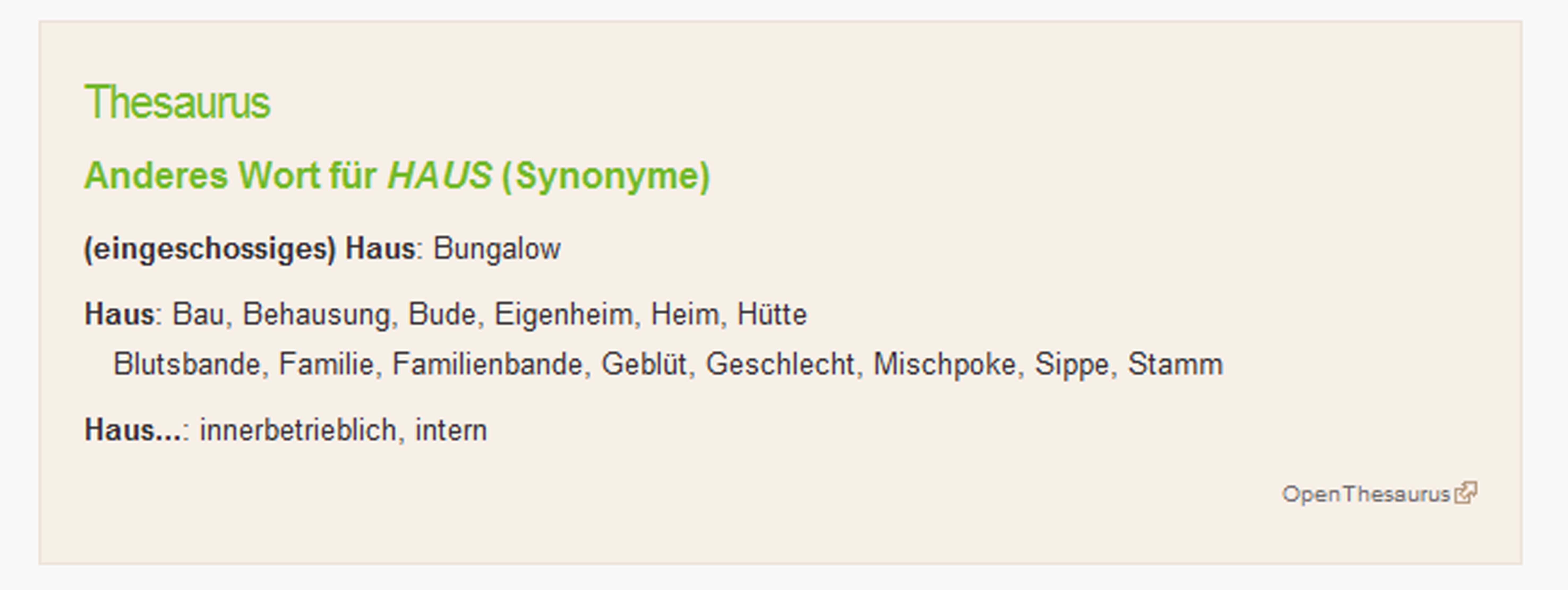Screen dimensions: 1568x590
Task: Click the synonym Hütte
Action: (x=772, y=314)
